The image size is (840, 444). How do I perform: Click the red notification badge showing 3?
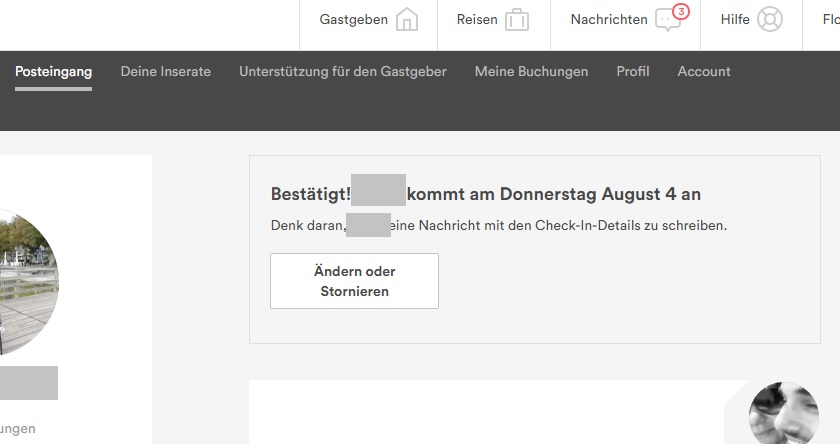tap(681, 12)
